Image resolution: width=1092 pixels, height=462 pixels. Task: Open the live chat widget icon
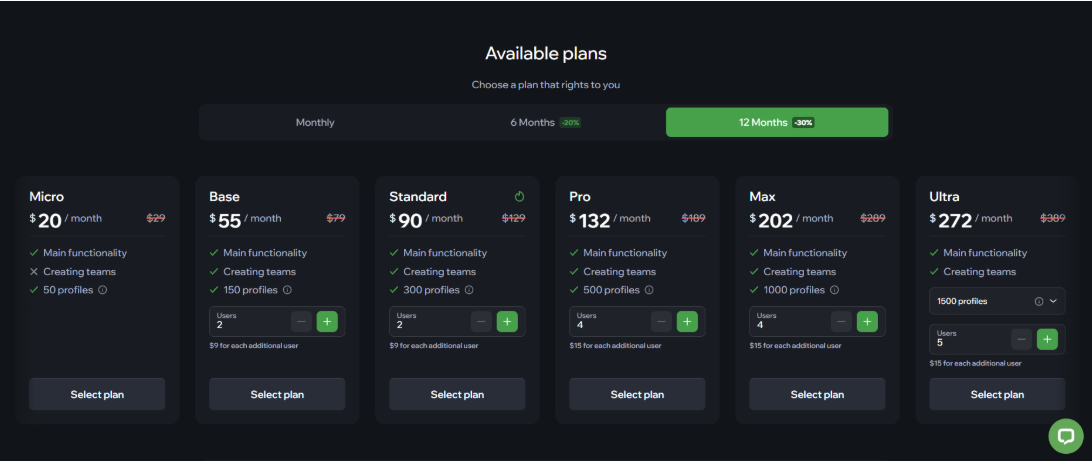click(1066, 436)
